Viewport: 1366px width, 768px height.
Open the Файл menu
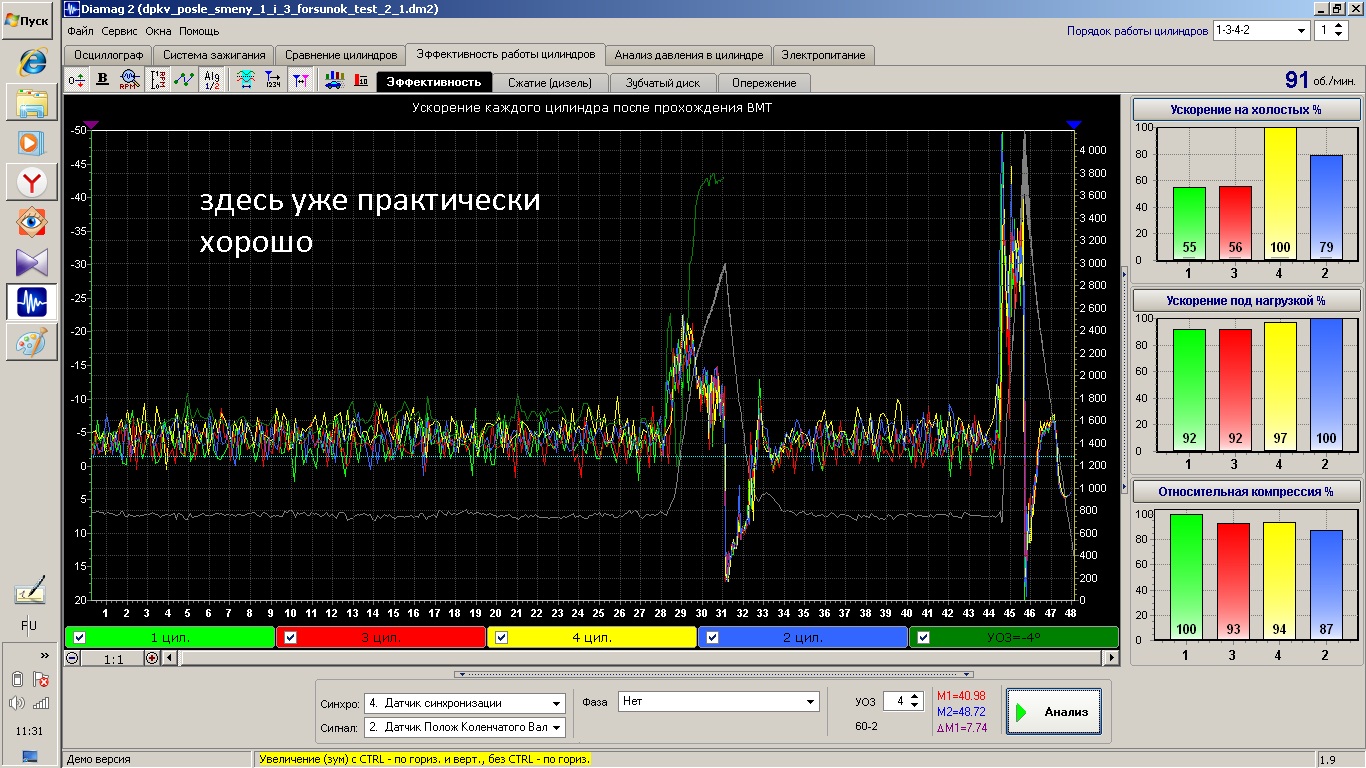(80, 31)
